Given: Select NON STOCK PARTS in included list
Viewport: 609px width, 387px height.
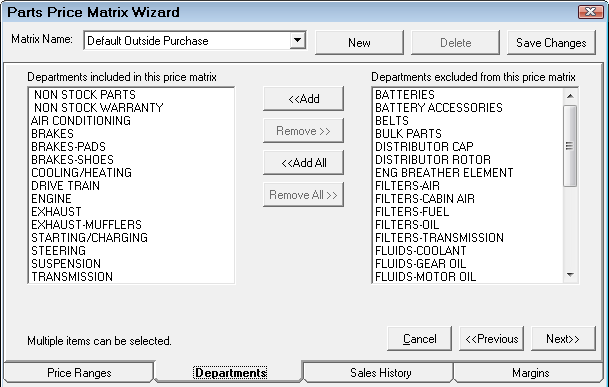Looking at the screenshot, I should click(x=131, y=95).
